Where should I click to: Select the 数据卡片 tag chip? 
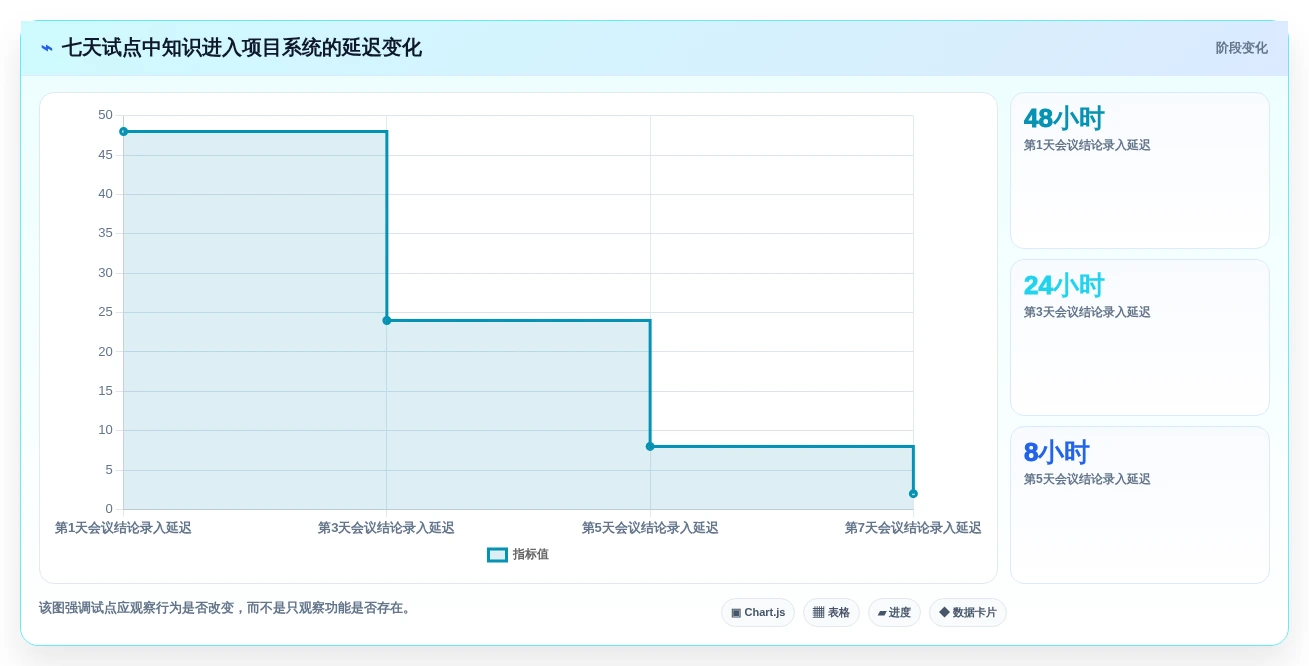click(x=968, y=613)
